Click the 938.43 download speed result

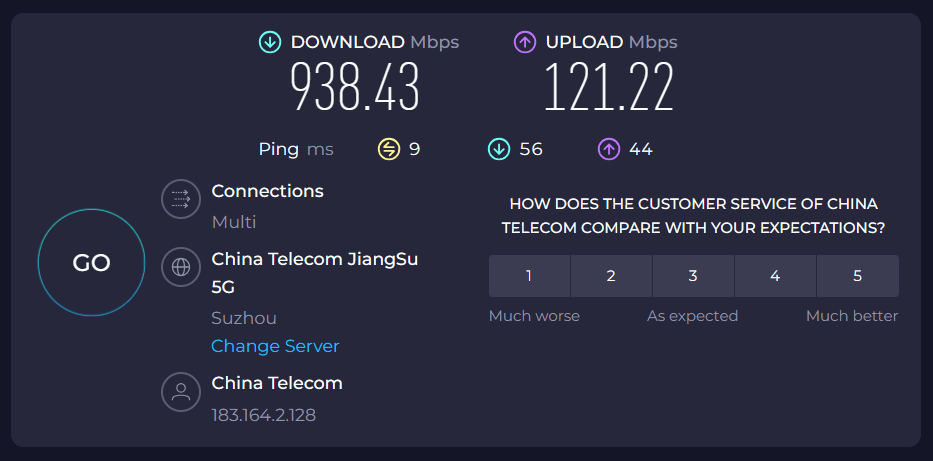(355, 86)
